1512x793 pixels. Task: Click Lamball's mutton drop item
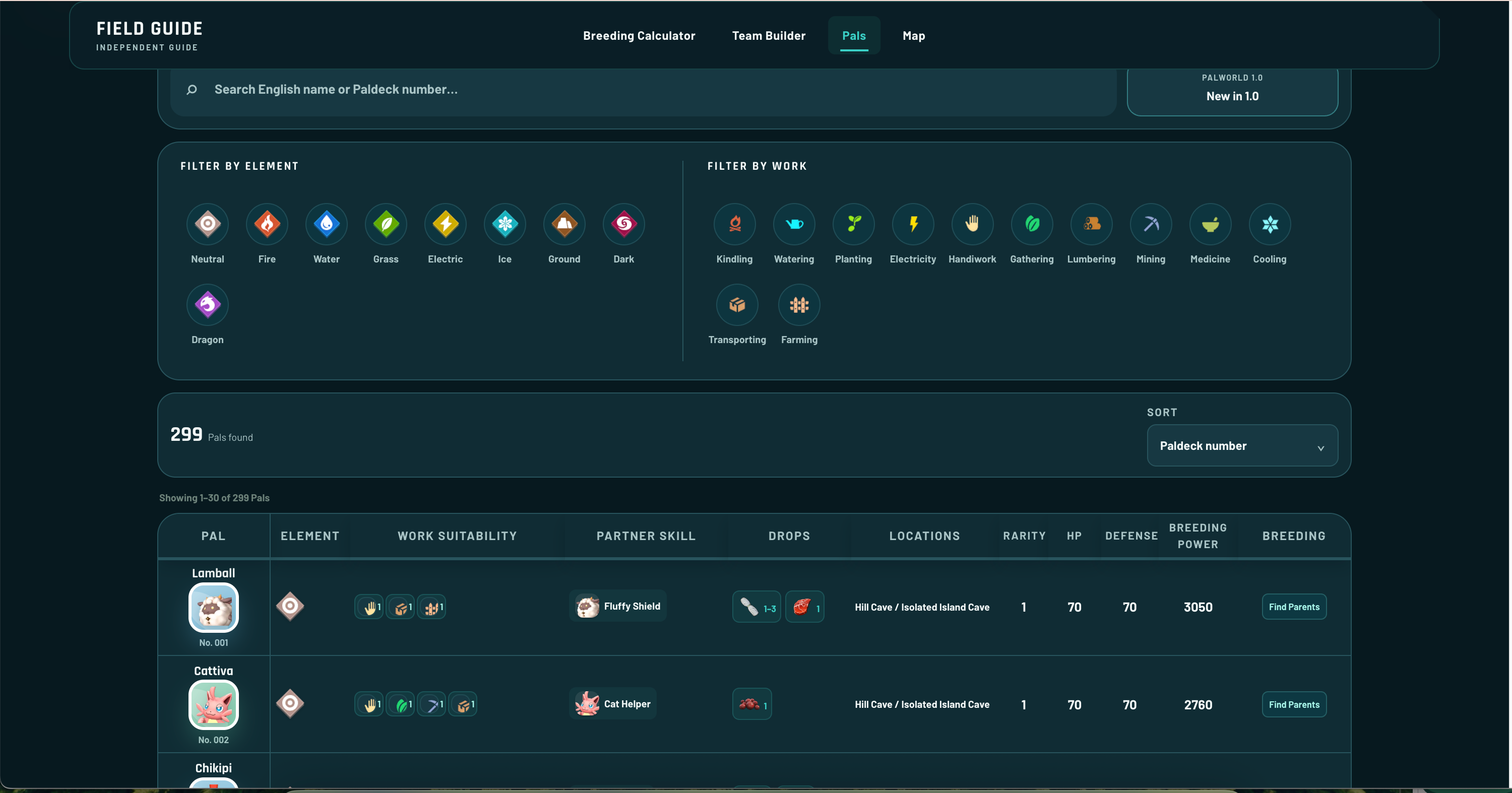[x=805, y=607]
